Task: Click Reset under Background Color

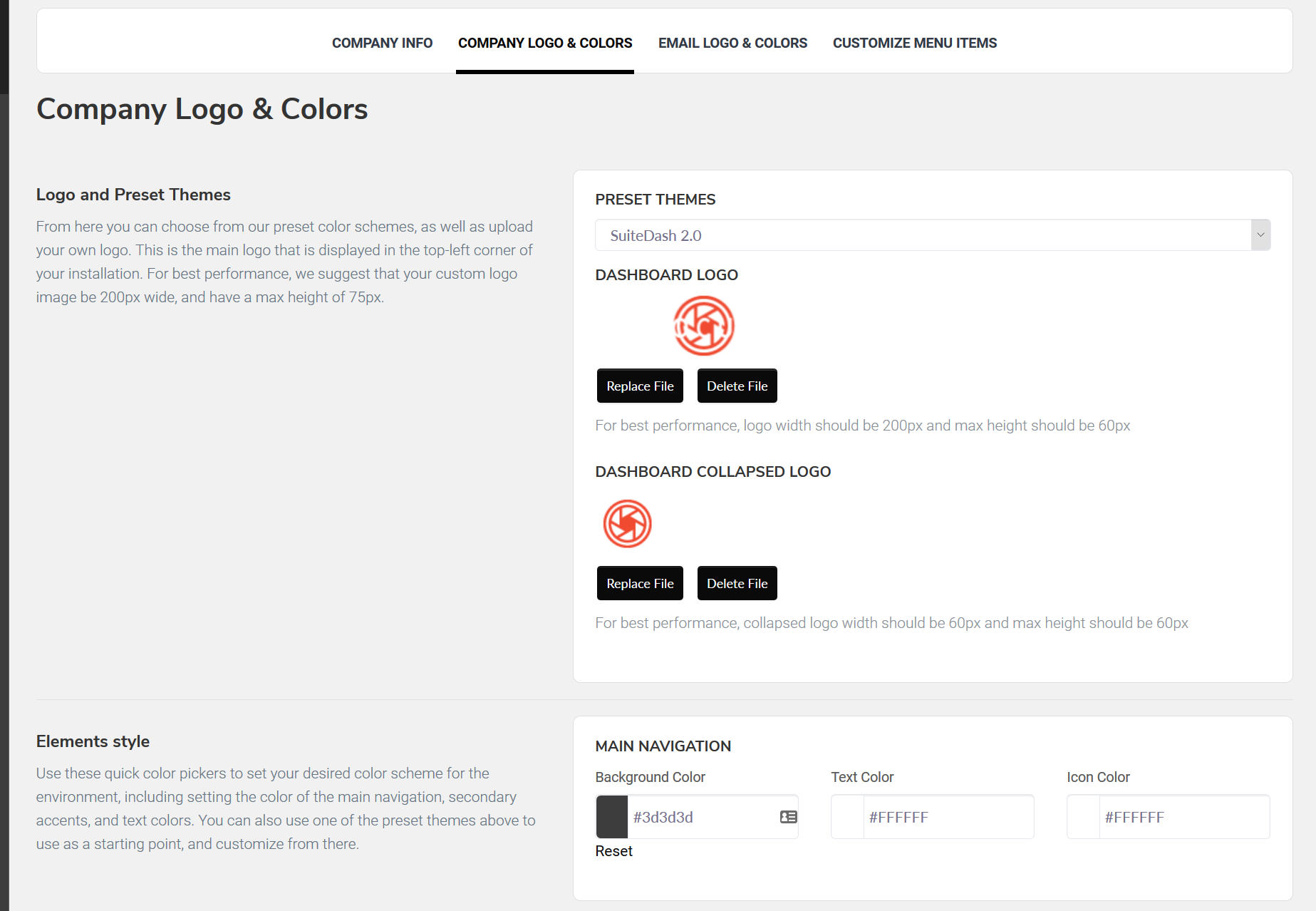Action: pos(613,851)
